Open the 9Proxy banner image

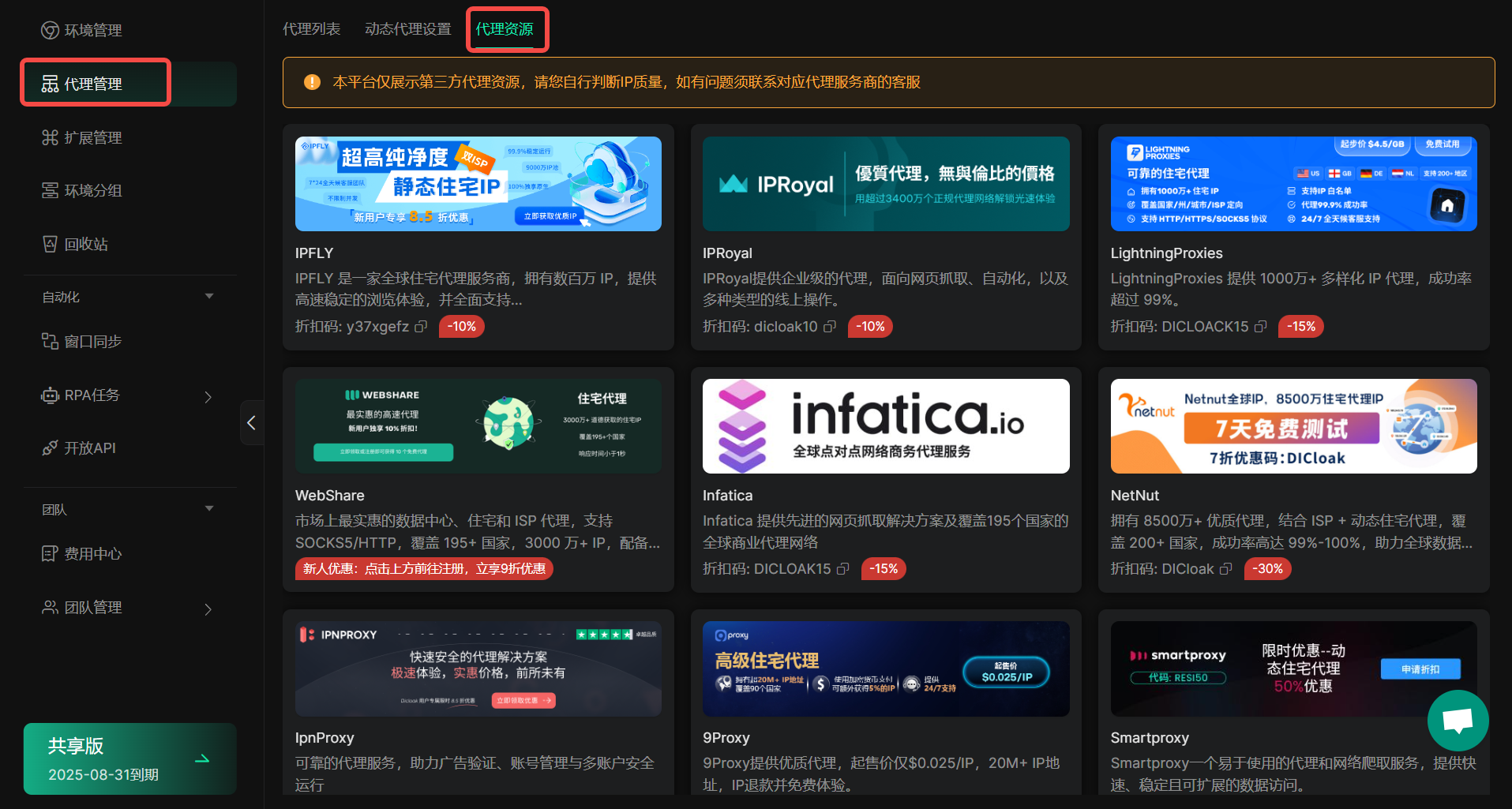886,669
